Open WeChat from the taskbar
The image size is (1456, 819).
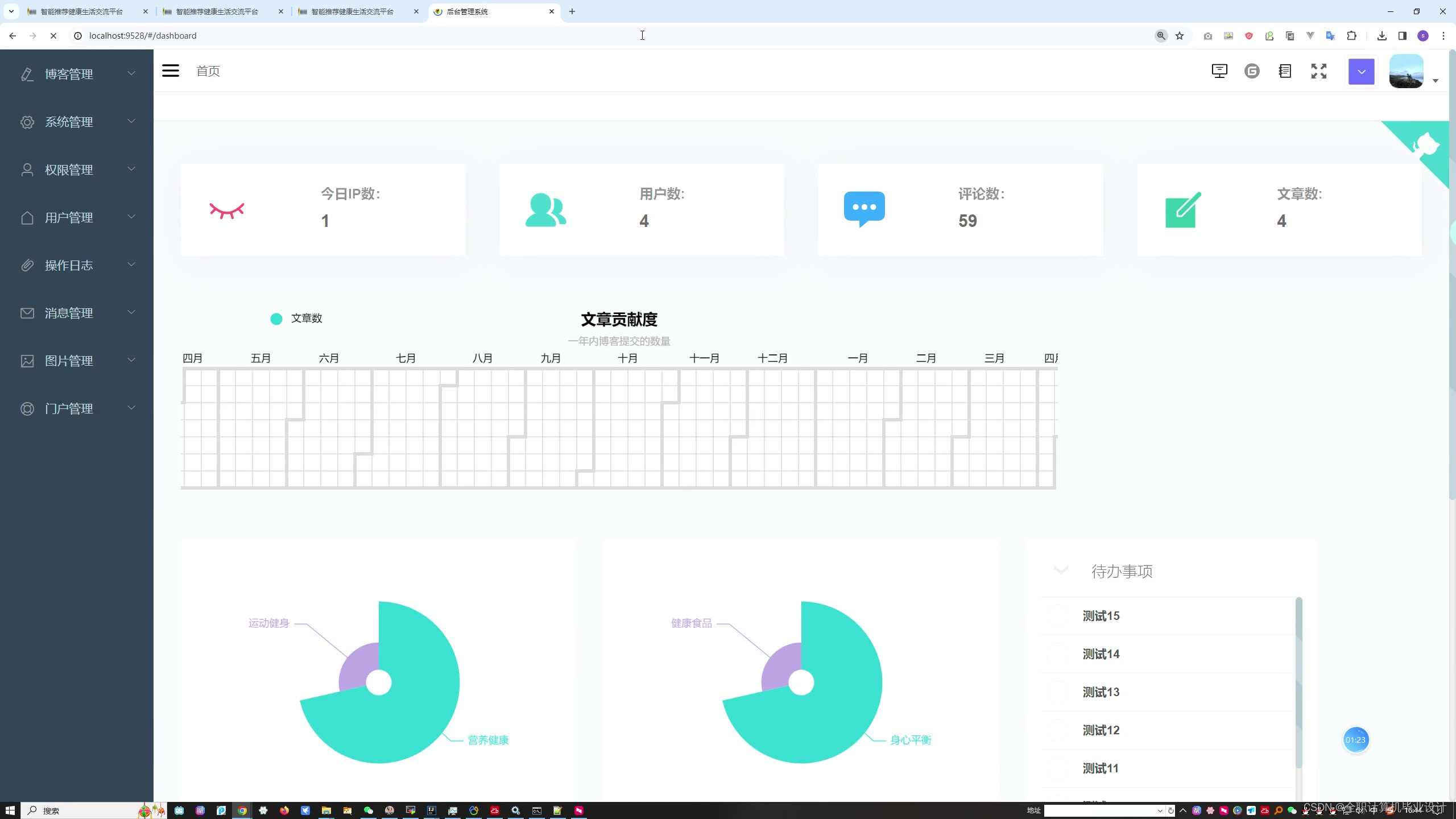[368, 810]
